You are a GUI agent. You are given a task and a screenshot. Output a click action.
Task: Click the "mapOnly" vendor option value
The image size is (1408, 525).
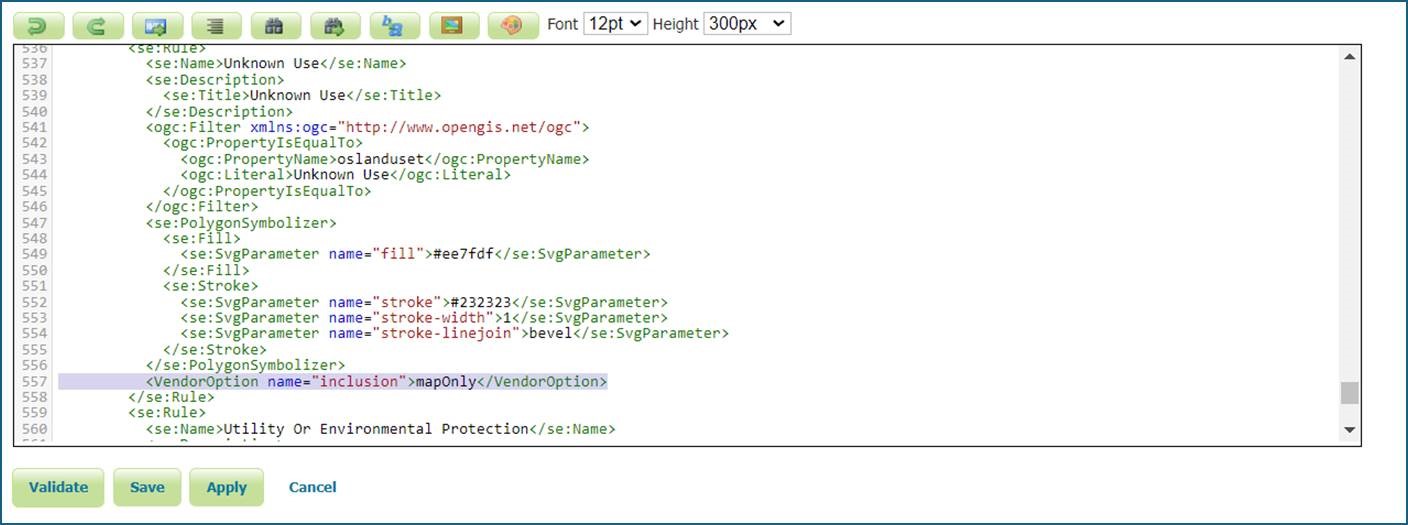[x=446, y=382]
